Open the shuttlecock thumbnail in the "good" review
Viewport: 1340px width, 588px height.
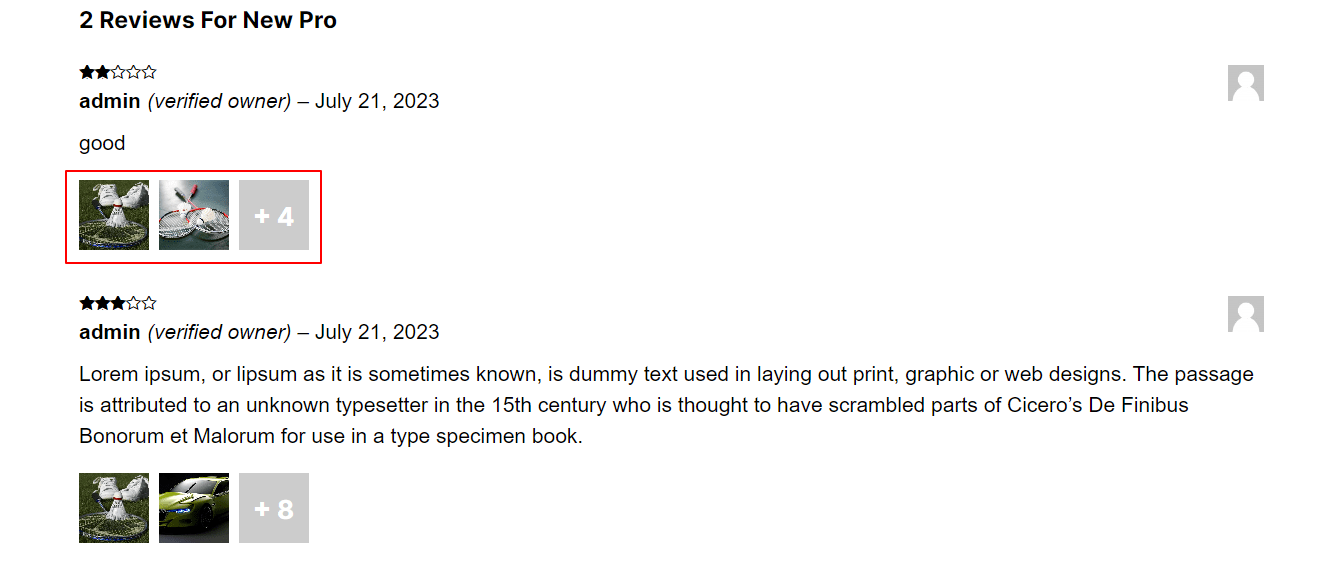114,215
